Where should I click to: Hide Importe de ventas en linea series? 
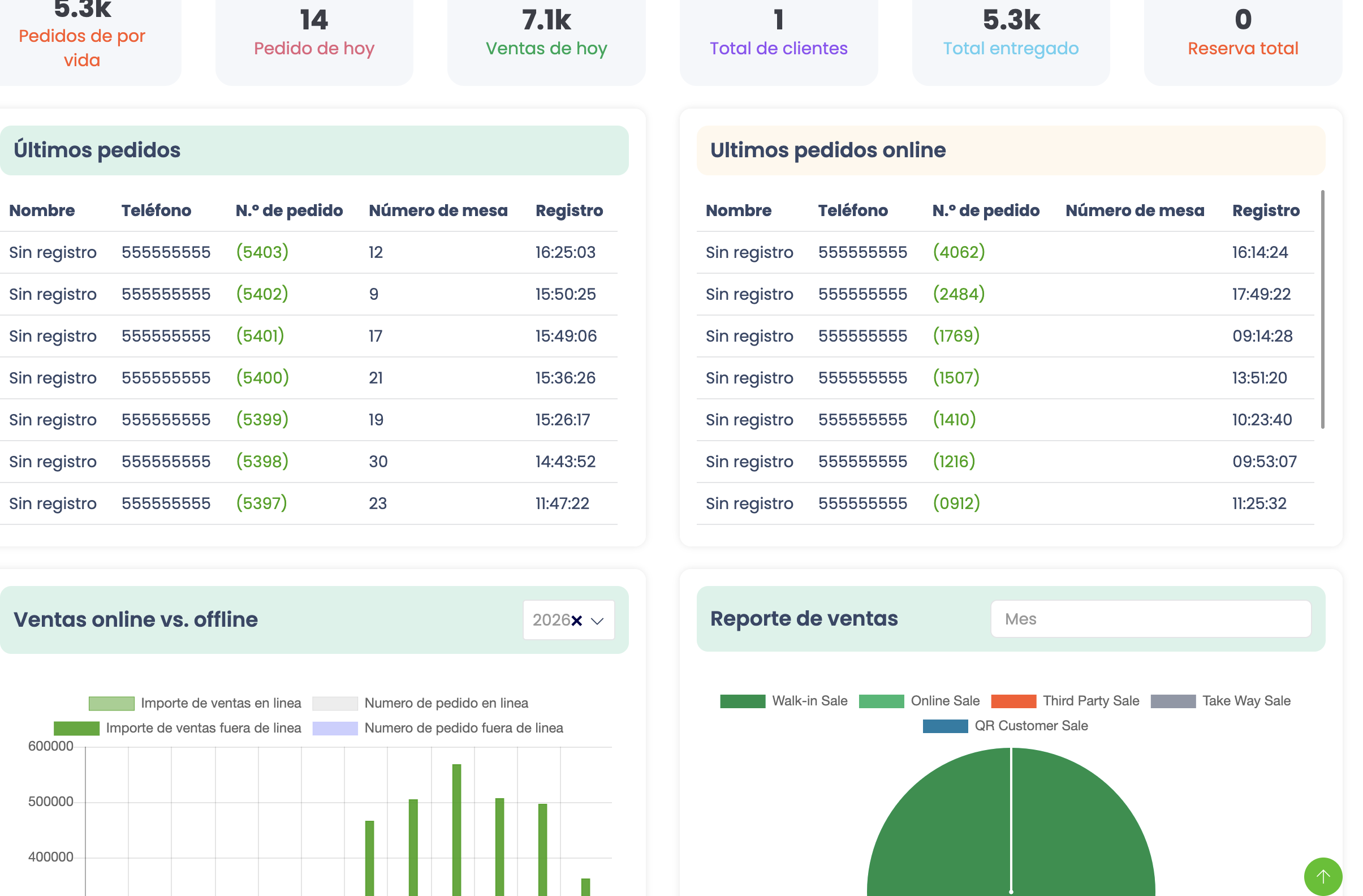click(195, 703)
